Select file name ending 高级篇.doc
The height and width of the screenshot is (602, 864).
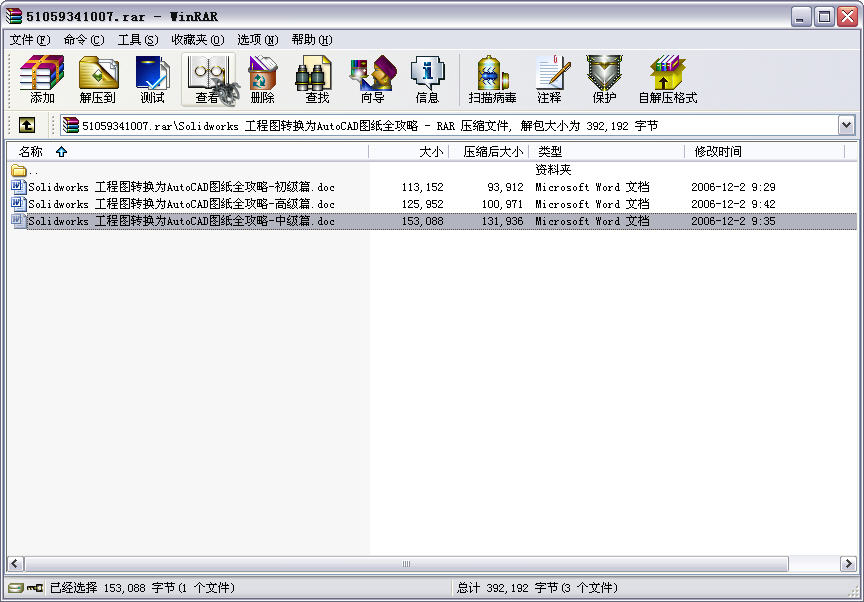point(181,204)
